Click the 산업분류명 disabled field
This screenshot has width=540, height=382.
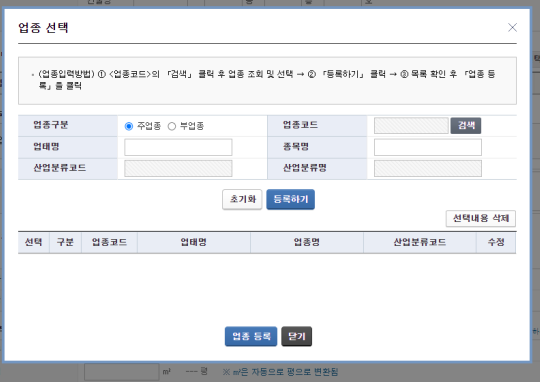(x=428, y=168)
